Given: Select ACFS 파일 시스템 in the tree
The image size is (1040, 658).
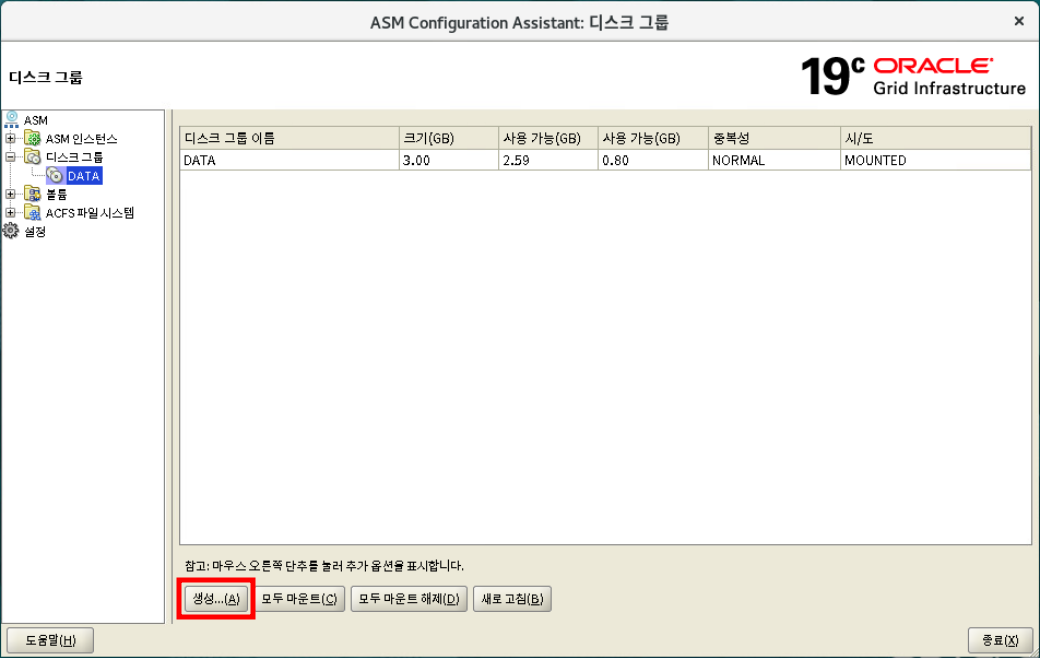Looking at the screenshot, I should coord(90,213).
